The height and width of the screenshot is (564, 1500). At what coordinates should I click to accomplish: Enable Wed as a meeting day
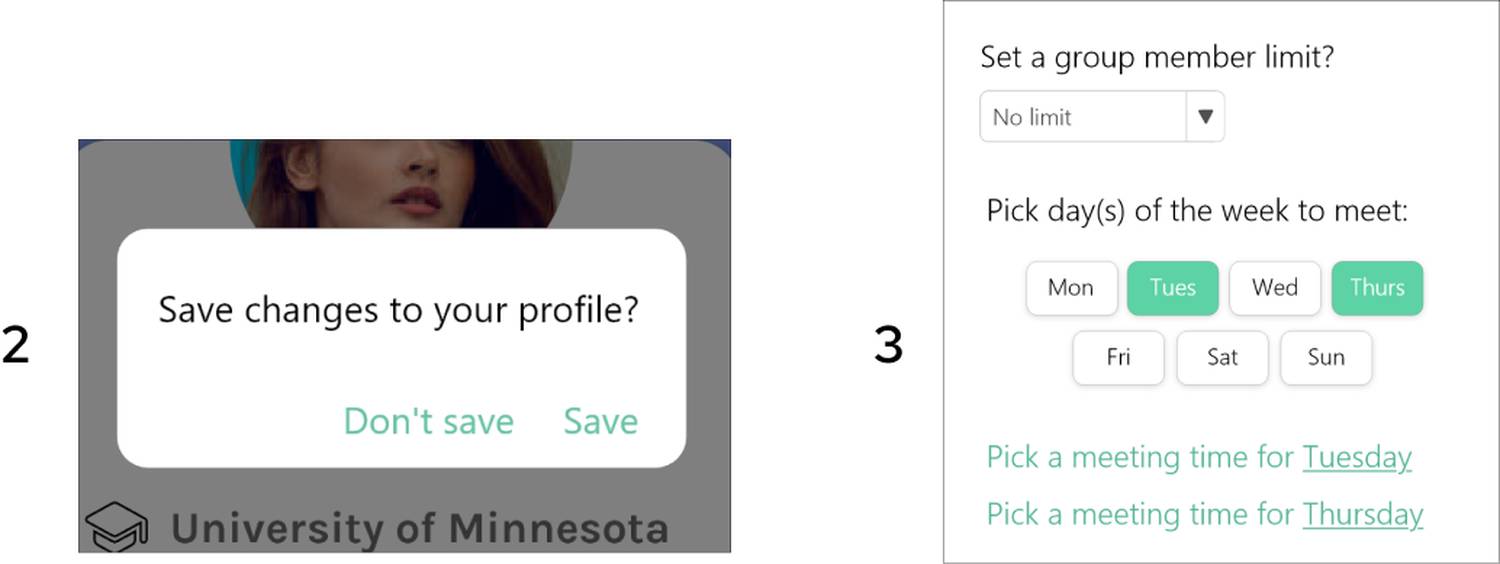(x=1275, y=288)
